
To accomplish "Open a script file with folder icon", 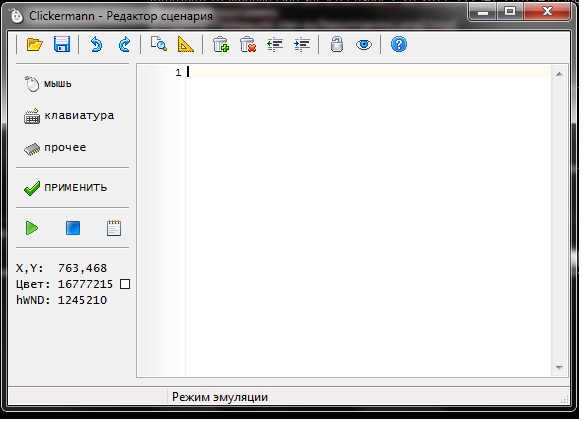I will tap(35, 45).
